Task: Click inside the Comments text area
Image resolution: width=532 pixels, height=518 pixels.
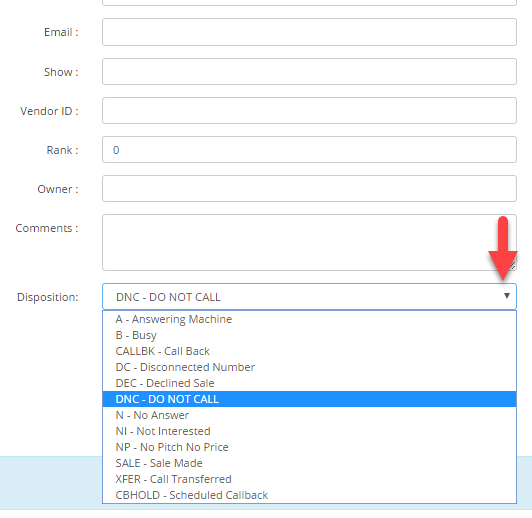Action: coord(309,243)
